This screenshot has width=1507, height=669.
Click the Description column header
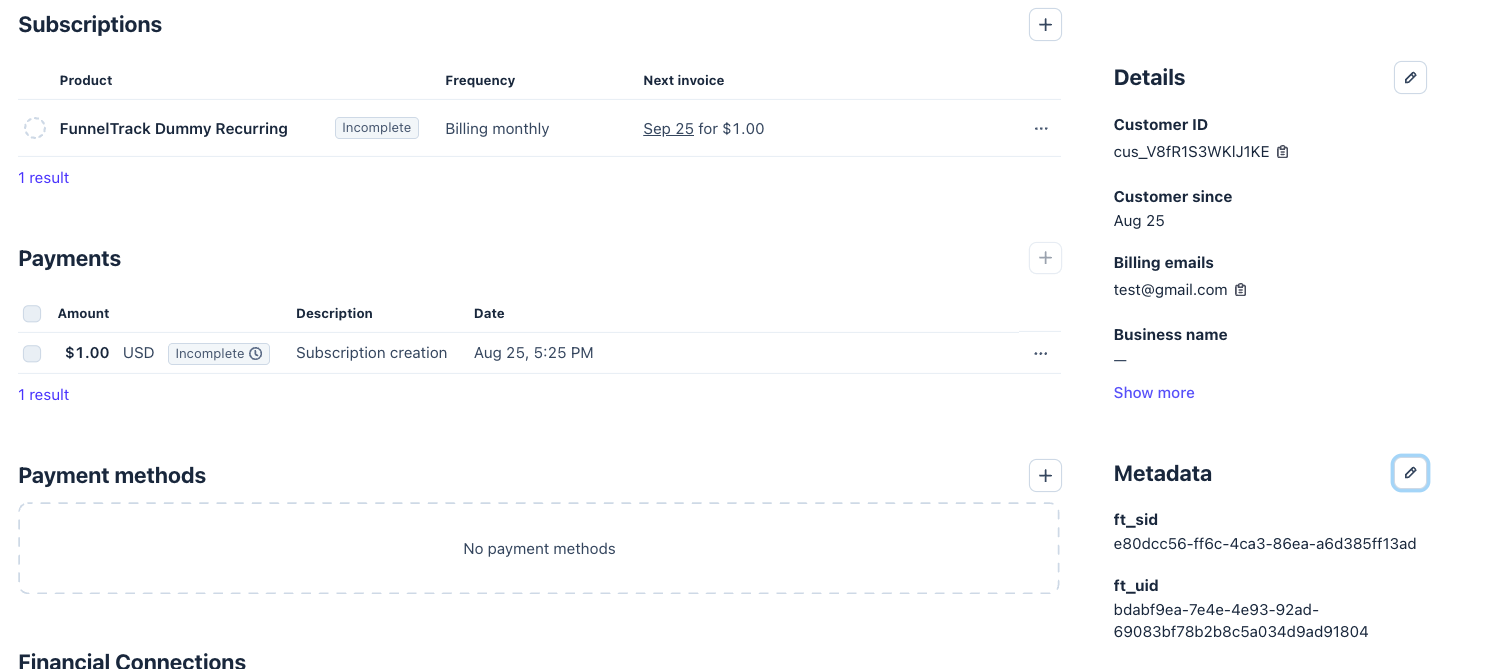[334, 313]
